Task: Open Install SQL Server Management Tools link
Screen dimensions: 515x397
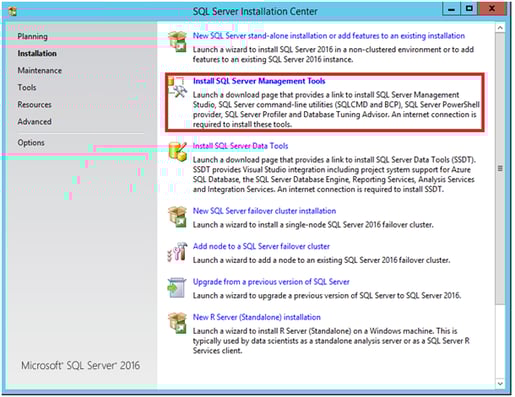Action: click(259, 81)
